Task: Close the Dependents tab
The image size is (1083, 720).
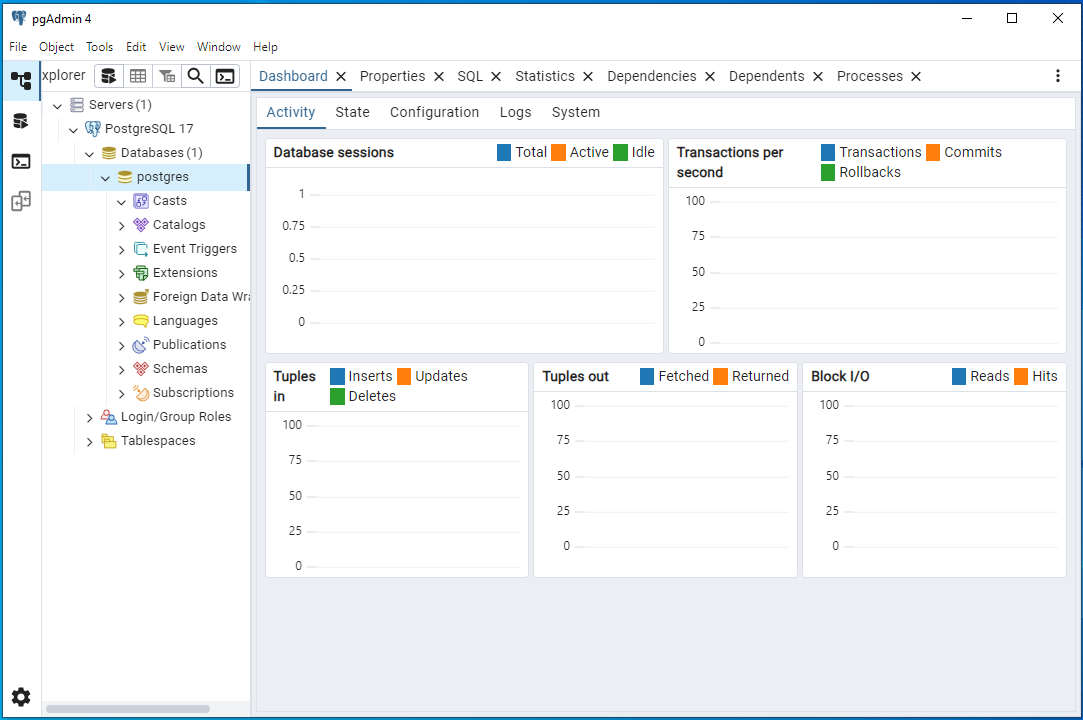Action: (x=817, y=76)
